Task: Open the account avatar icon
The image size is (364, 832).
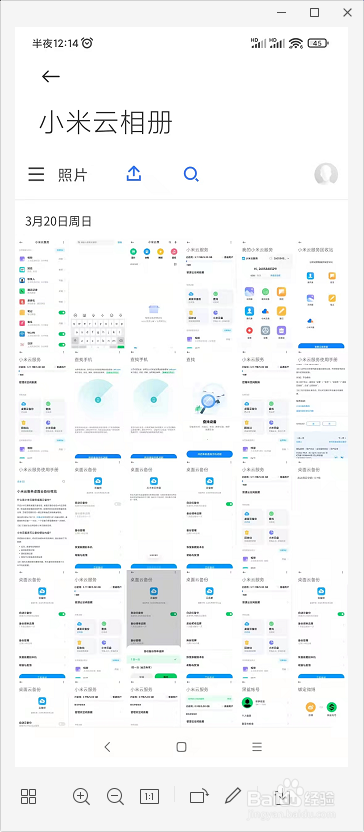Action: 326,174
